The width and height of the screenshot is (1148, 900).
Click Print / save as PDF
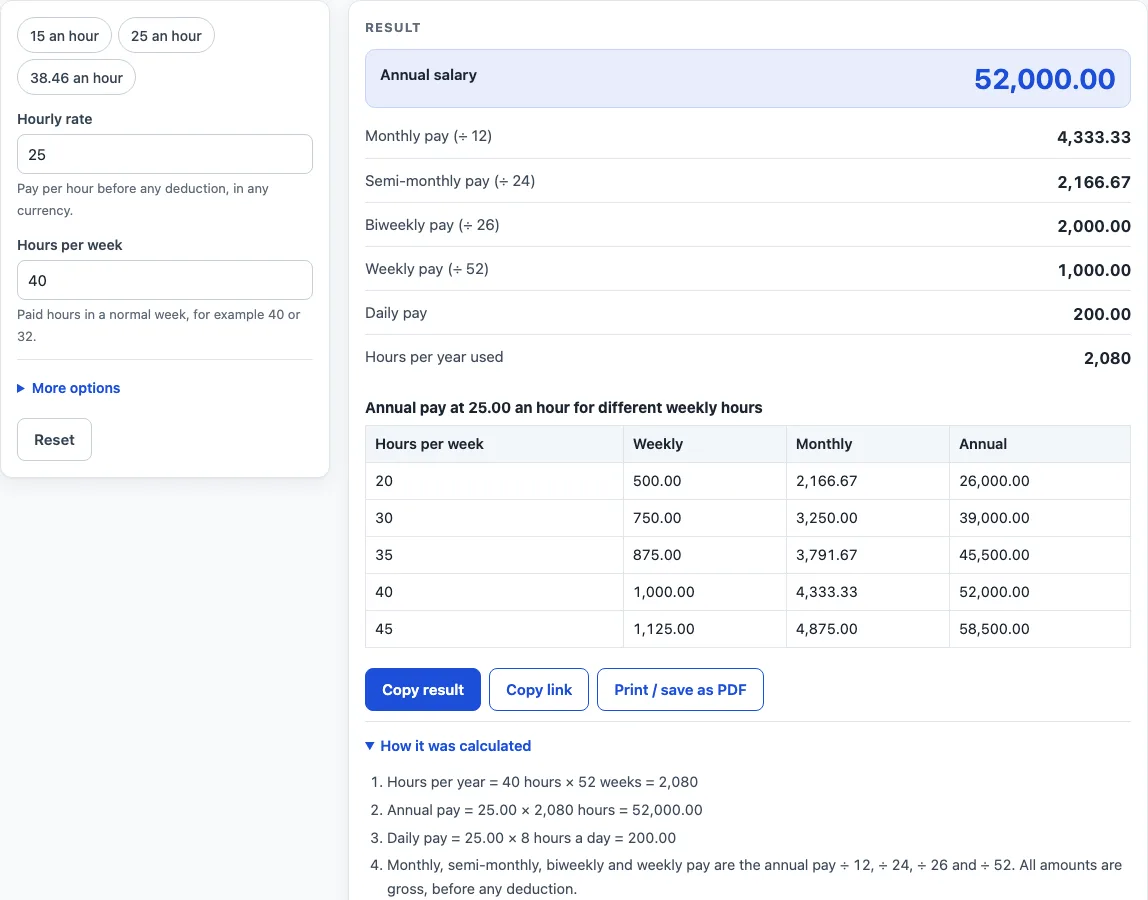680,689
